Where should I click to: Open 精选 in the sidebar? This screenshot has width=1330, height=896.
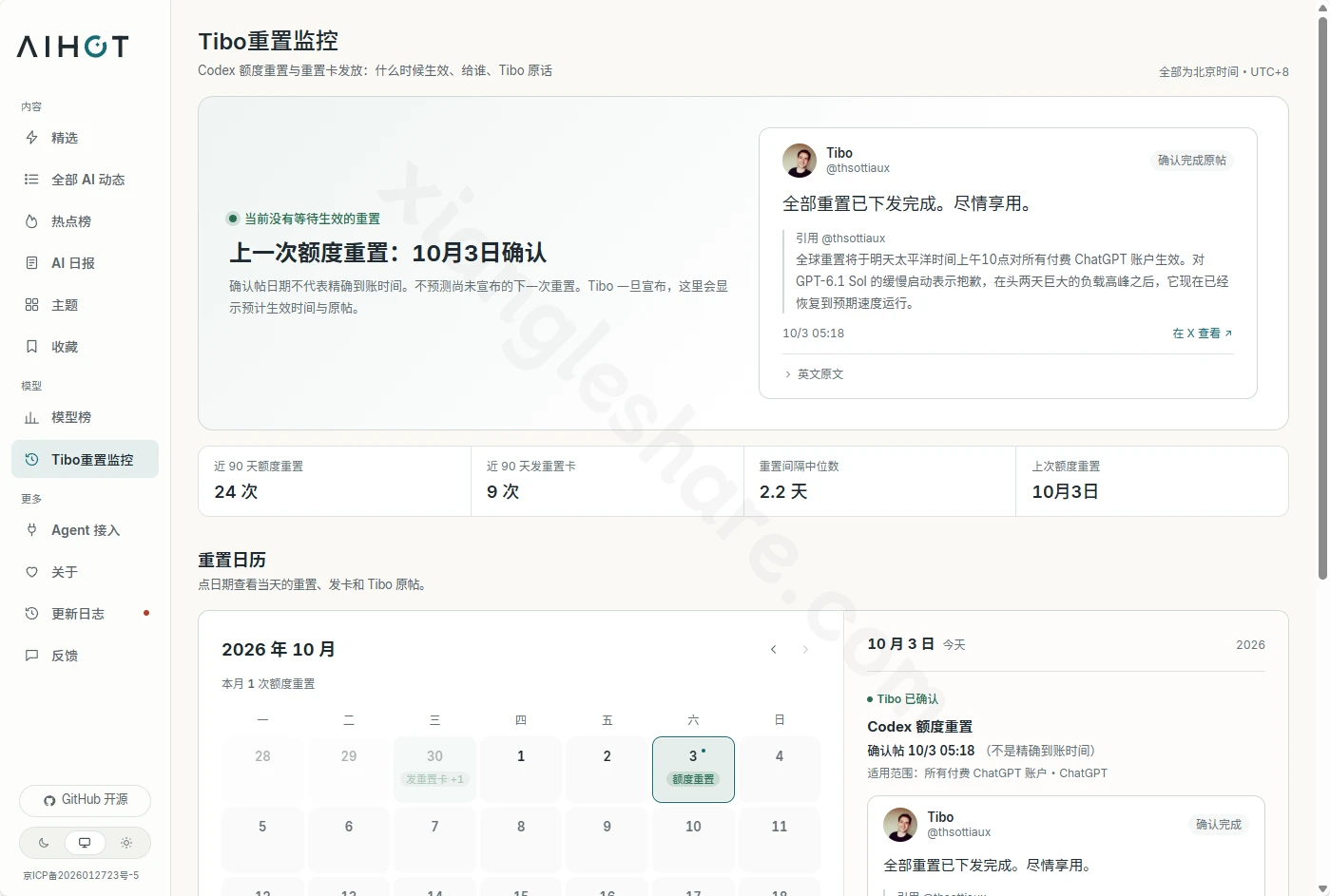(85, 138)
